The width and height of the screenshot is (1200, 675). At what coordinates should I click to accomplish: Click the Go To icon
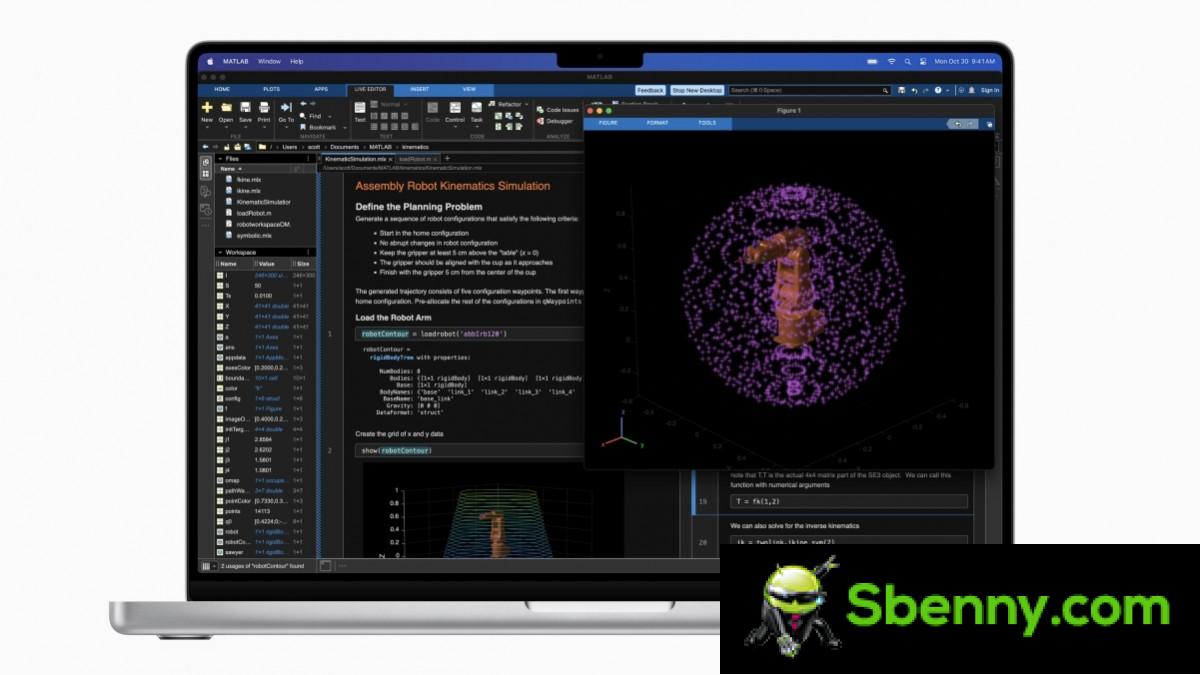click(286, 107)
